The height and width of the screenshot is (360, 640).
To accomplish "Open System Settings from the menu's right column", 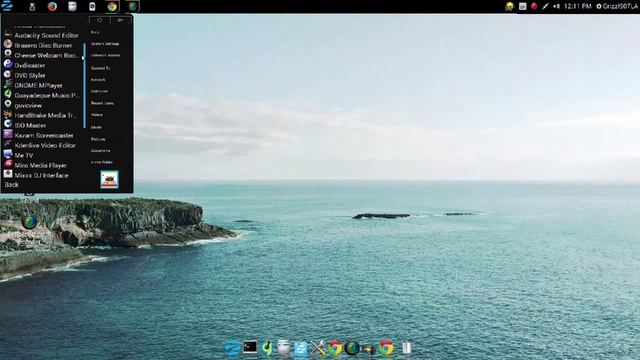I will point(105,43).
